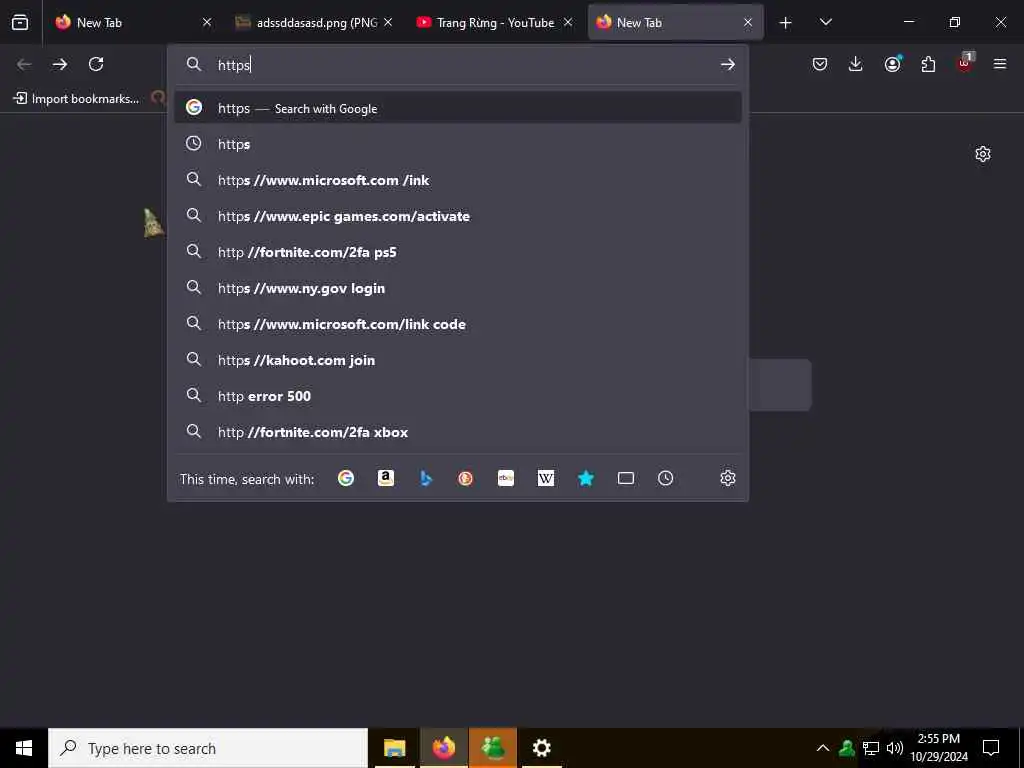Open the Downloads toolbar icon
1024x768 pixels.
[x=856, y=64]
